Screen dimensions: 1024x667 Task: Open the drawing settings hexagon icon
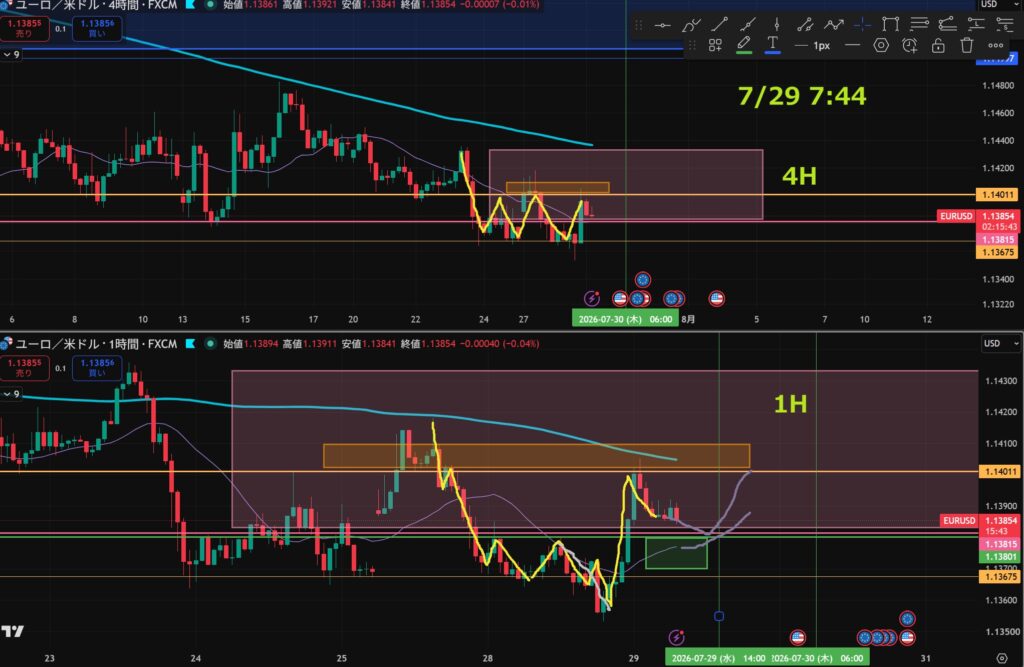(881, 45)
